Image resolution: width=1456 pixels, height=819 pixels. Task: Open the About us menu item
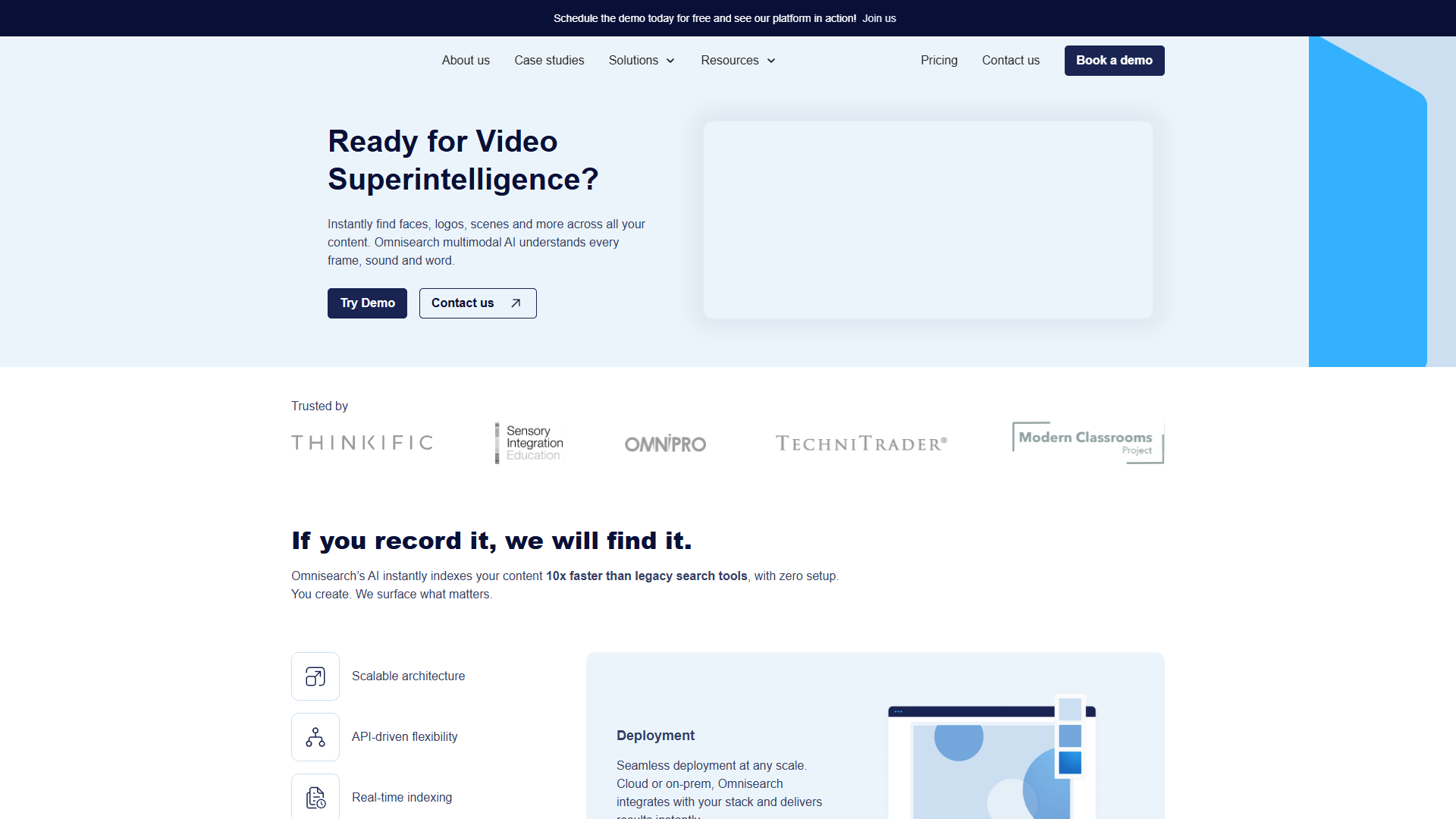(x=466, y=61)
